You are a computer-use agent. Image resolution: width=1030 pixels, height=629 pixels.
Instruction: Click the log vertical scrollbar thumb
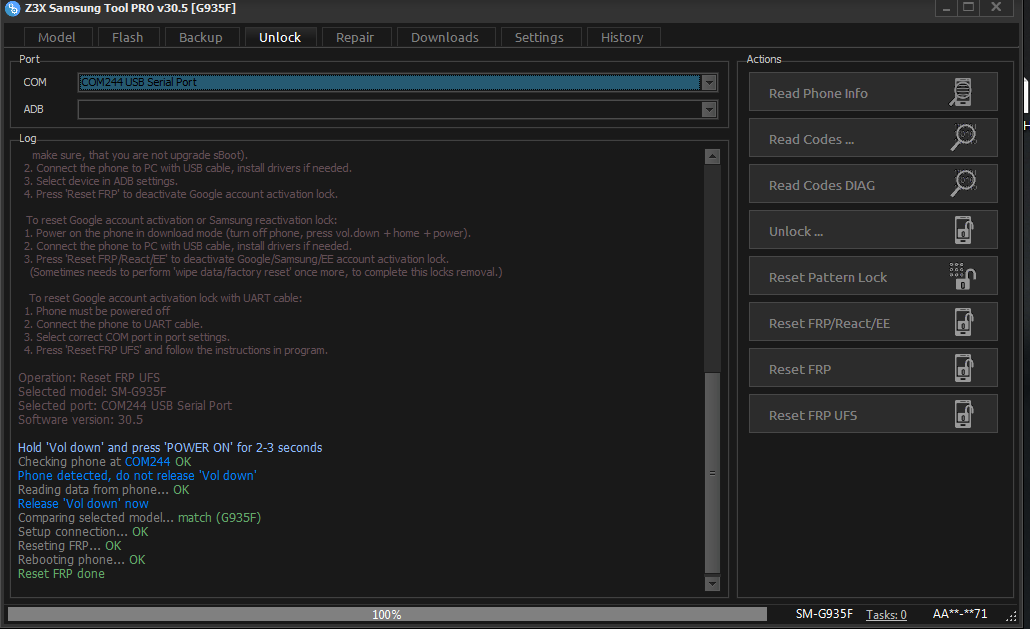(x=712, y=473)
